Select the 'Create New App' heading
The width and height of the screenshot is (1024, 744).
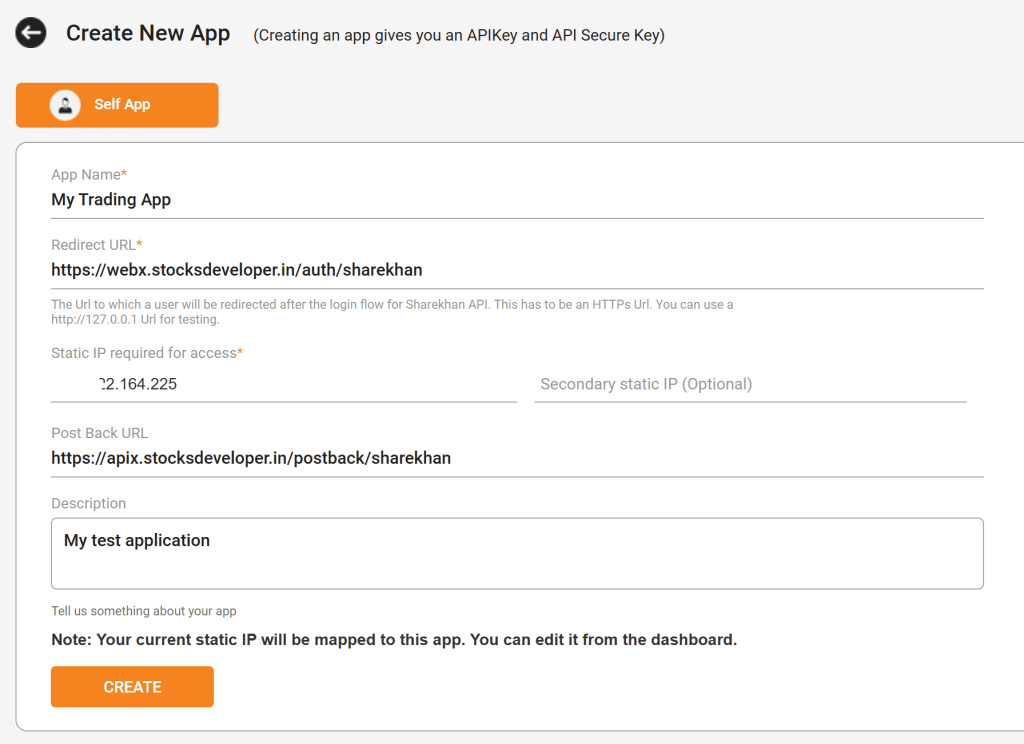(148, 33)
